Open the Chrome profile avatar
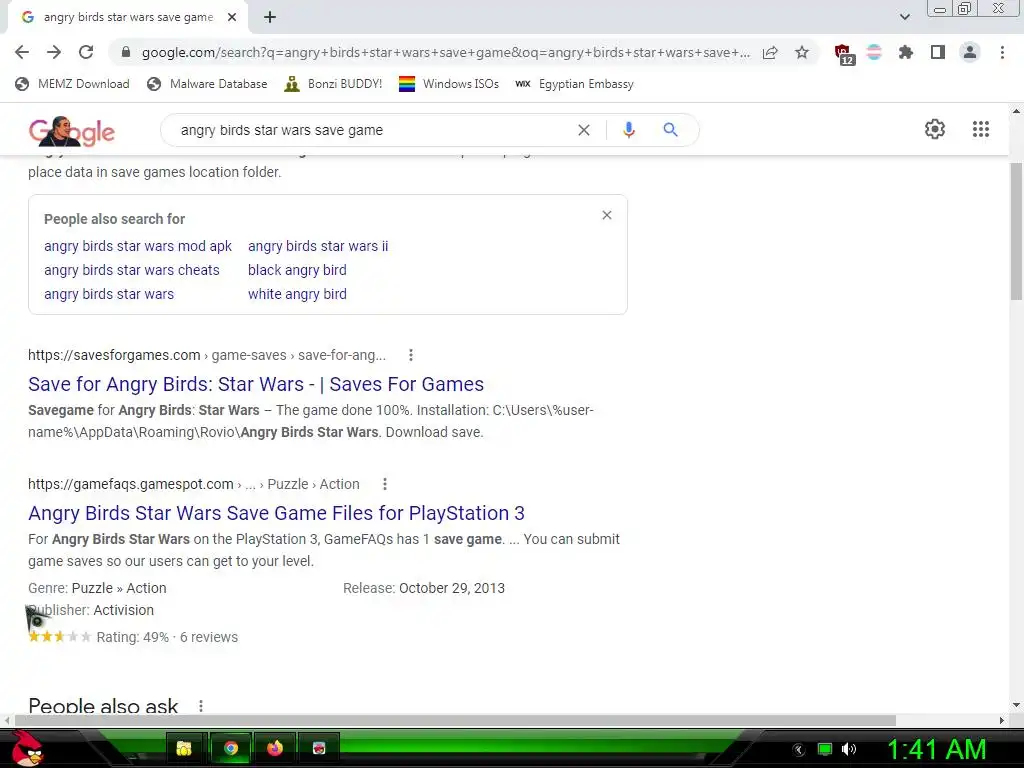The height and width of the screenshot is (768, 1024). (970, 52)
